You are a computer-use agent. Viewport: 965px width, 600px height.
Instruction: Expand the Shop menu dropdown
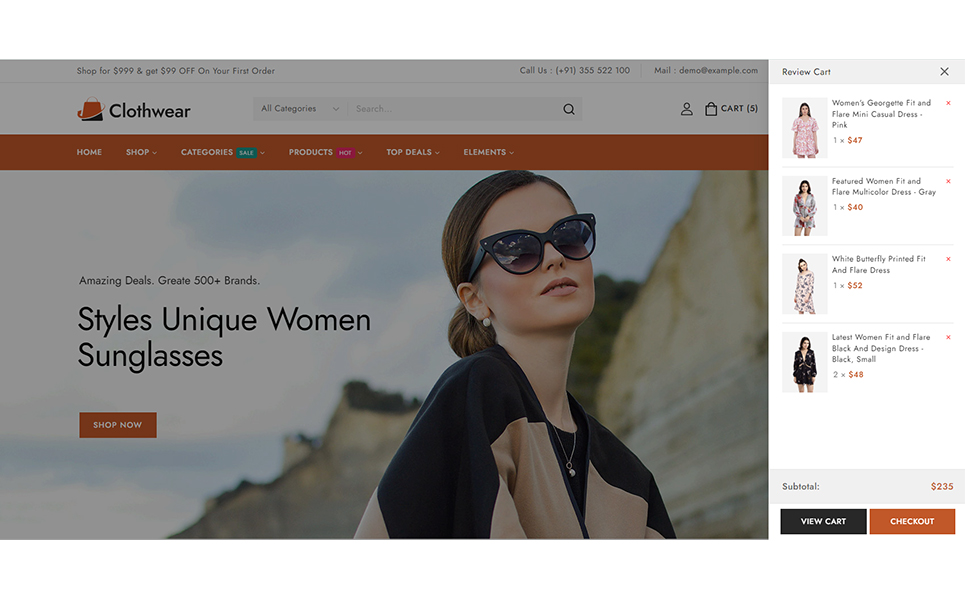point(141,152)
